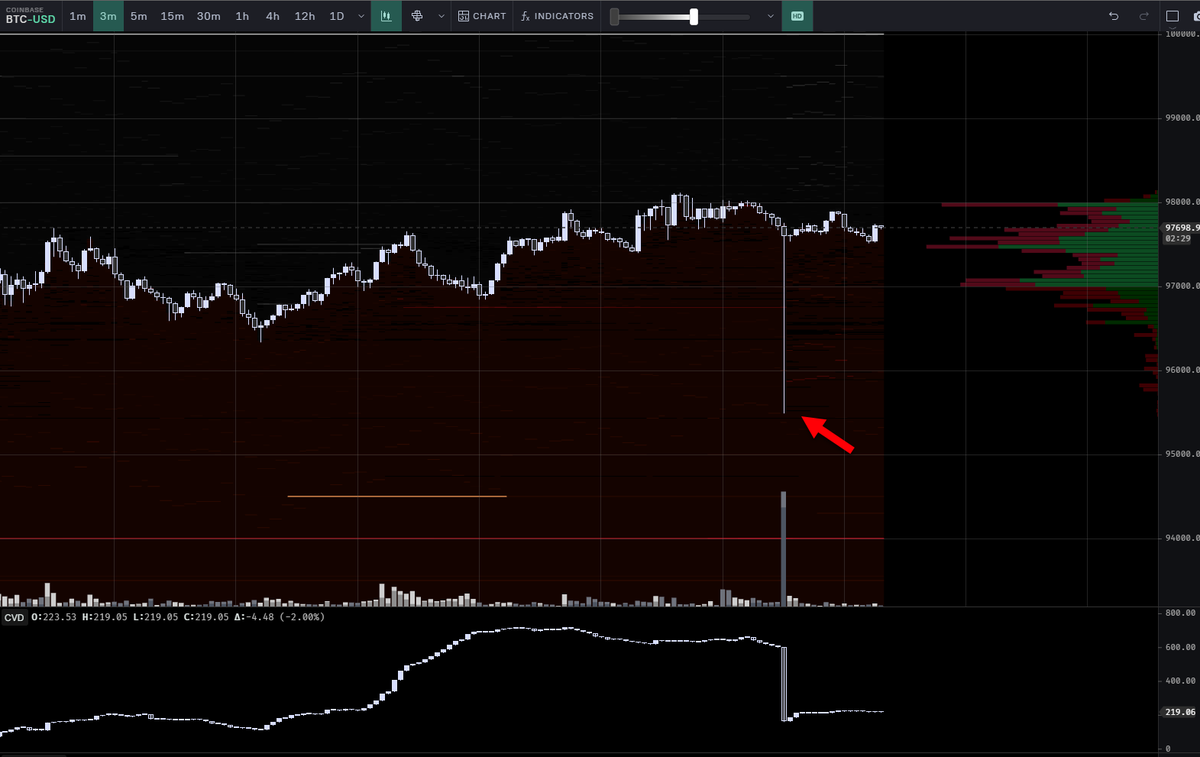Choose the 30m timeframe

click(x=208, y=16)
